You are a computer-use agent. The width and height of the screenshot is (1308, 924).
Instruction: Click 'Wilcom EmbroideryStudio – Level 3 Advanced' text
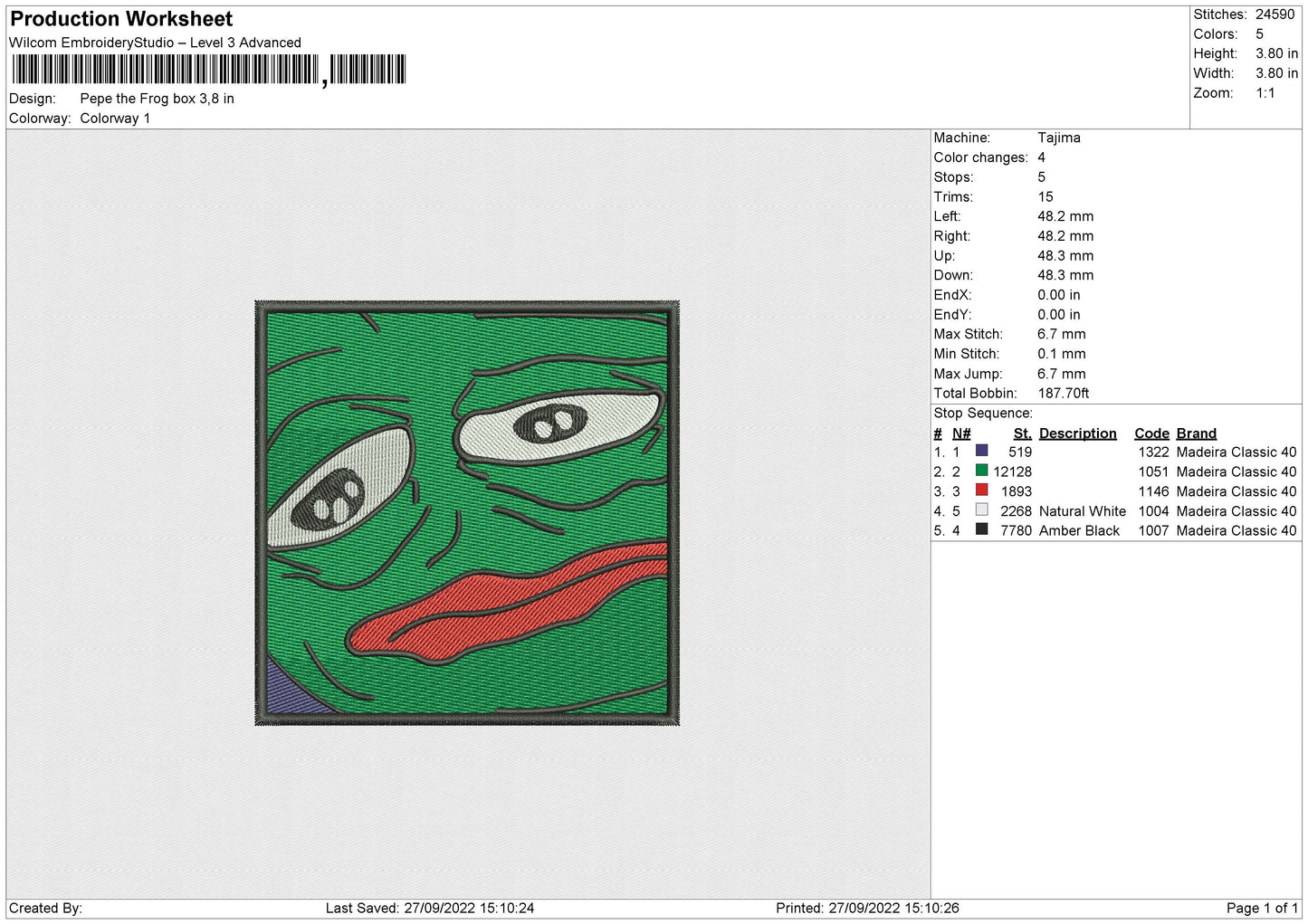[155, 43]
